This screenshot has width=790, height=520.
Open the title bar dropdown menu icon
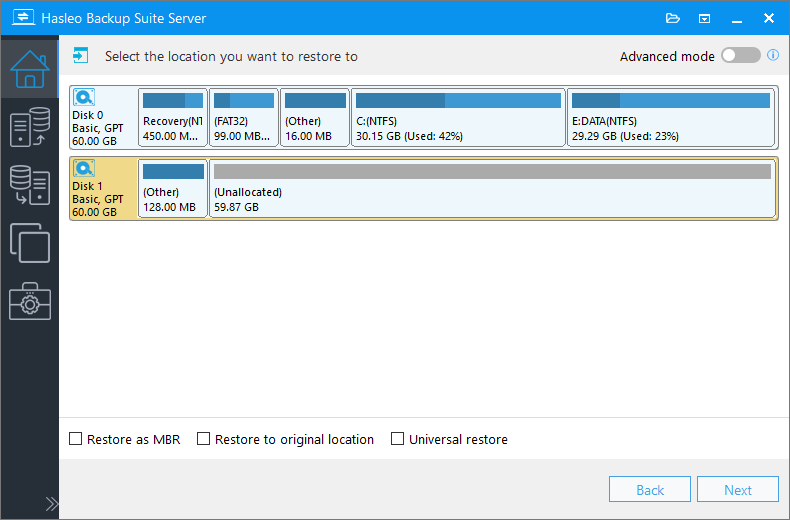coord(704,19)
